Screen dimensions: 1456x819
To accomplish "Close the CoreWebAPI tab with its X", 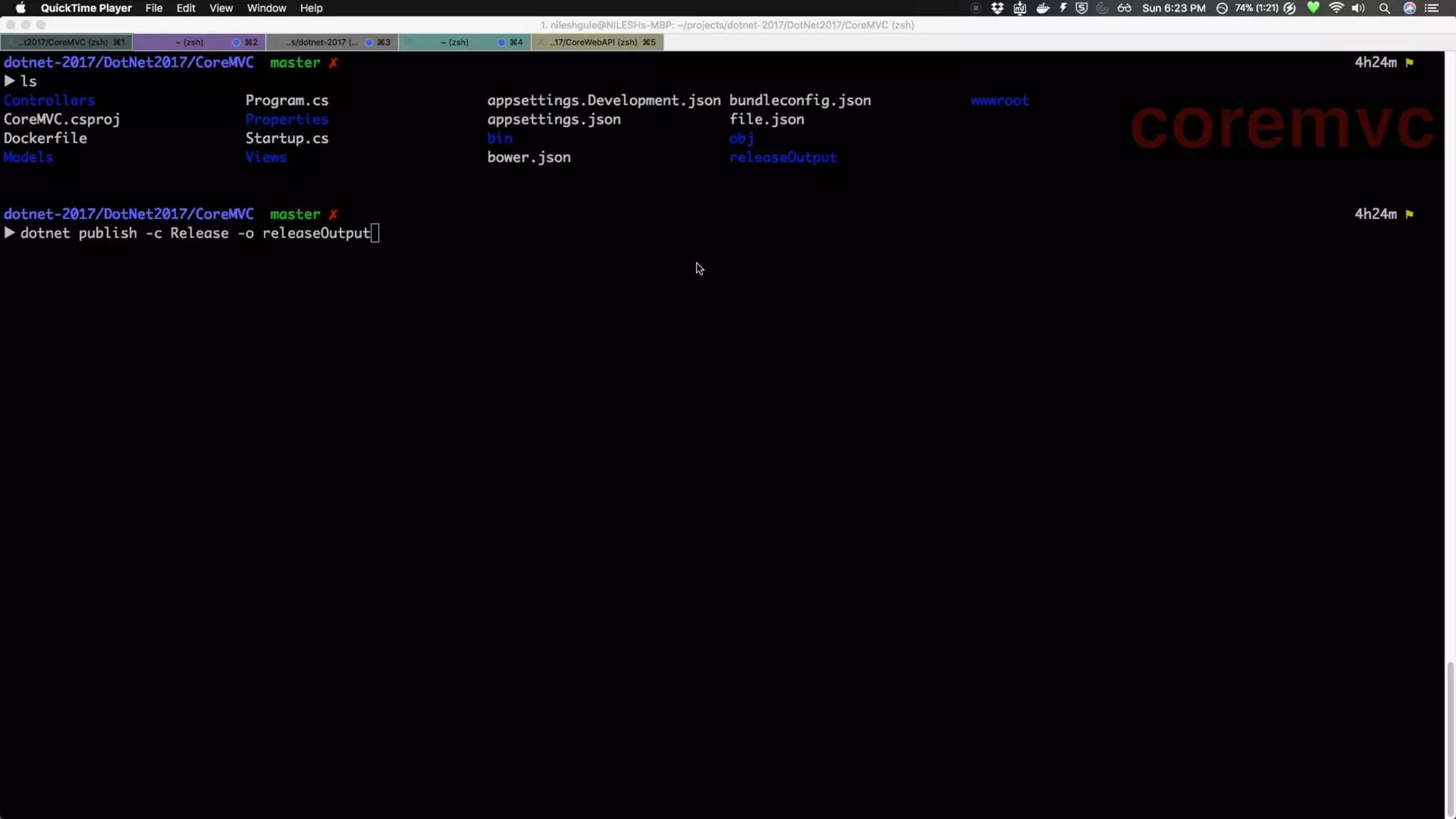I will pos(542,42).
